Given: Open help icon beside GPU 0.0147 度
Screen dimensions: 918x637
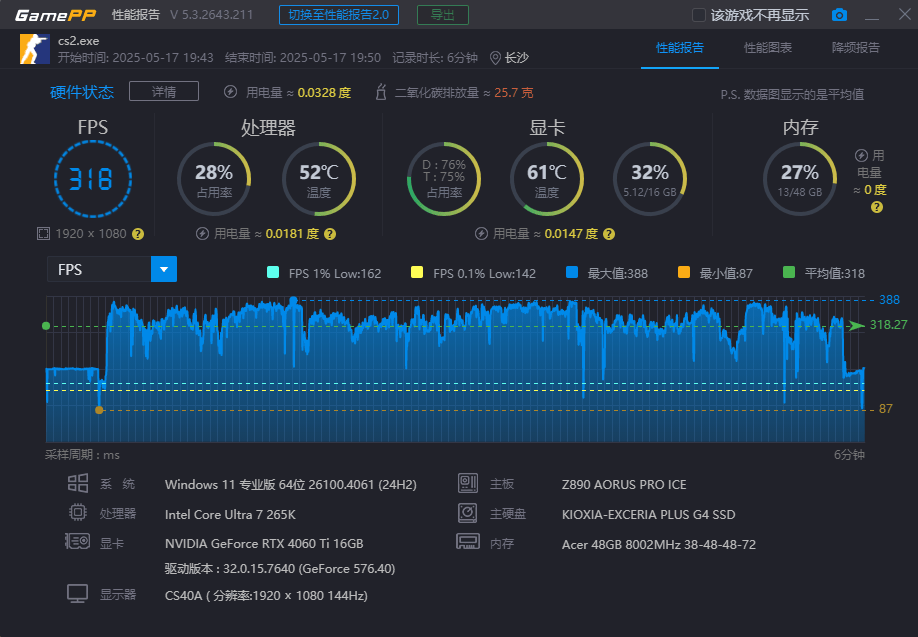Looking at the screenshot, I should [609, 234].
